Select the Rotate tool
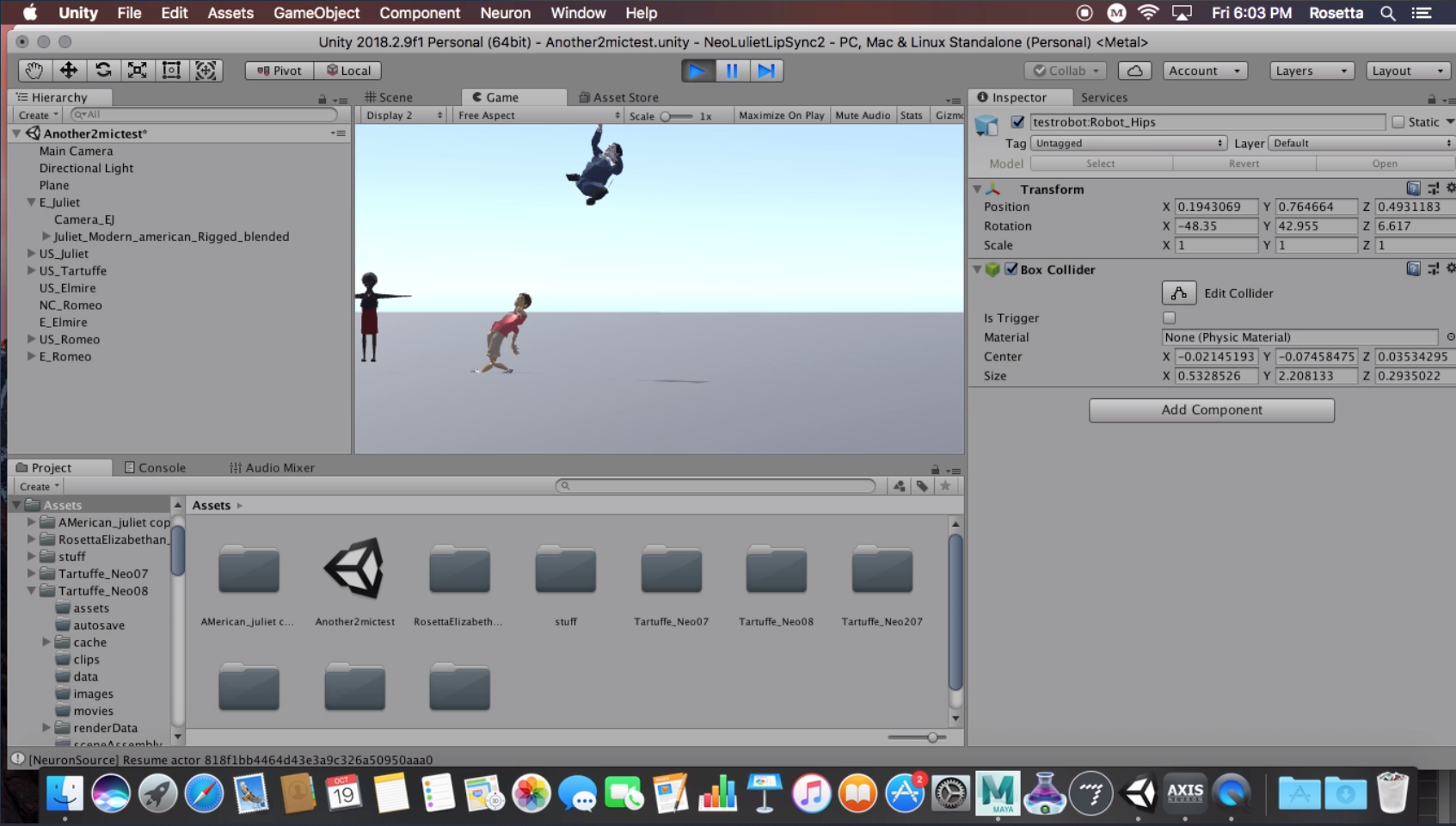1456x826 pixels. tap(103, 71)
